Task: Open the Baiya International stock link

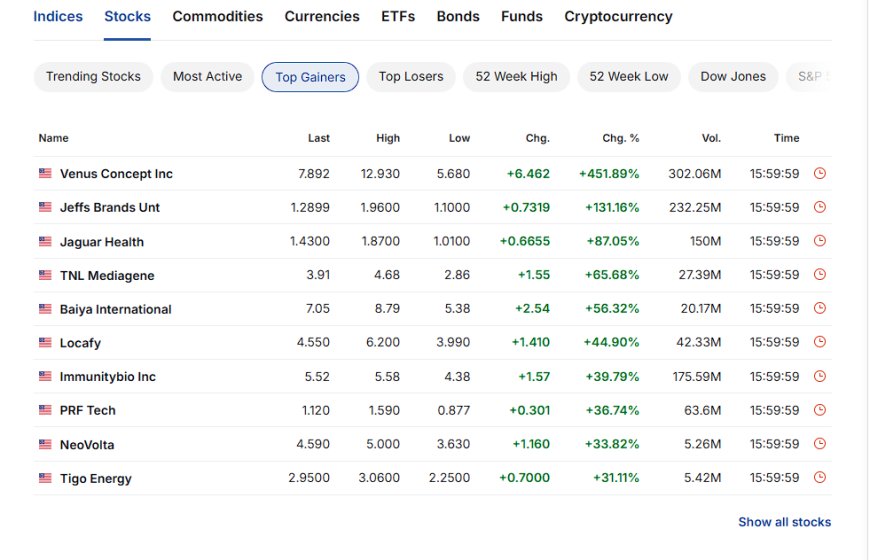Action: click(115, 309)
